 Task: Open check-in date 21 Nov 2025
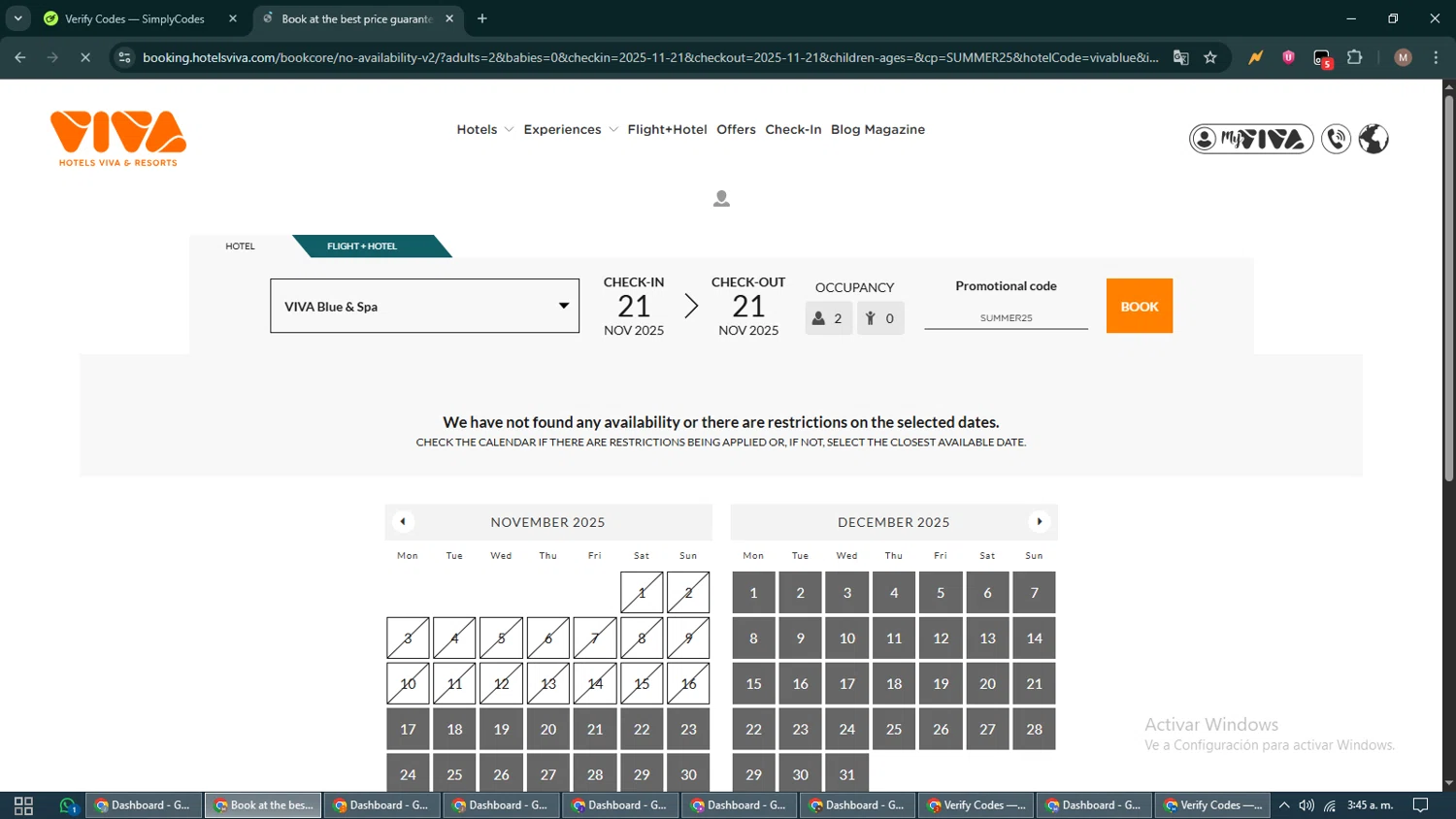point(634,307)
